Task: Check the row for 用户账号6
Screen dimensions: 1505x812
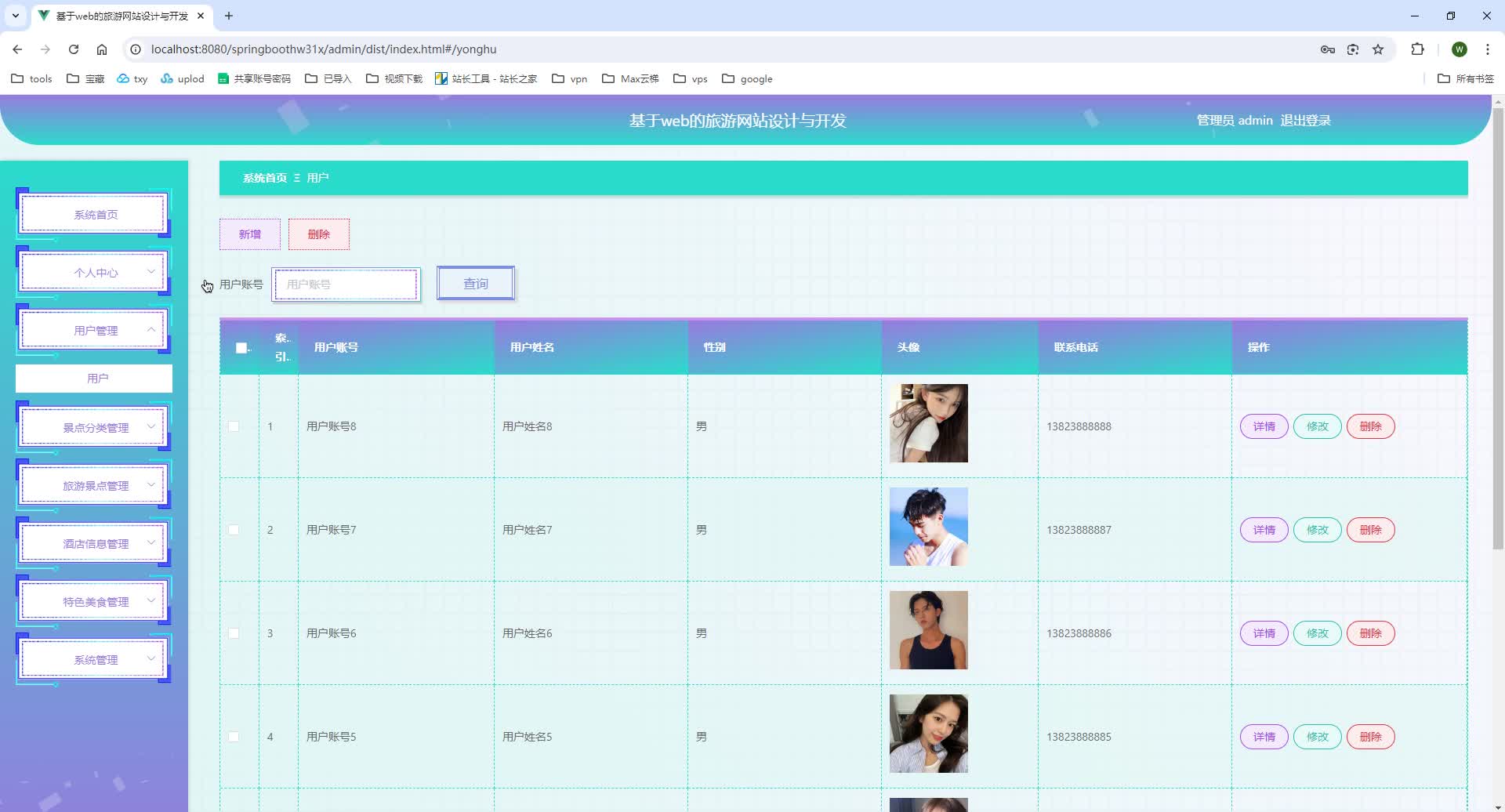Action: [x=234, y=633]
